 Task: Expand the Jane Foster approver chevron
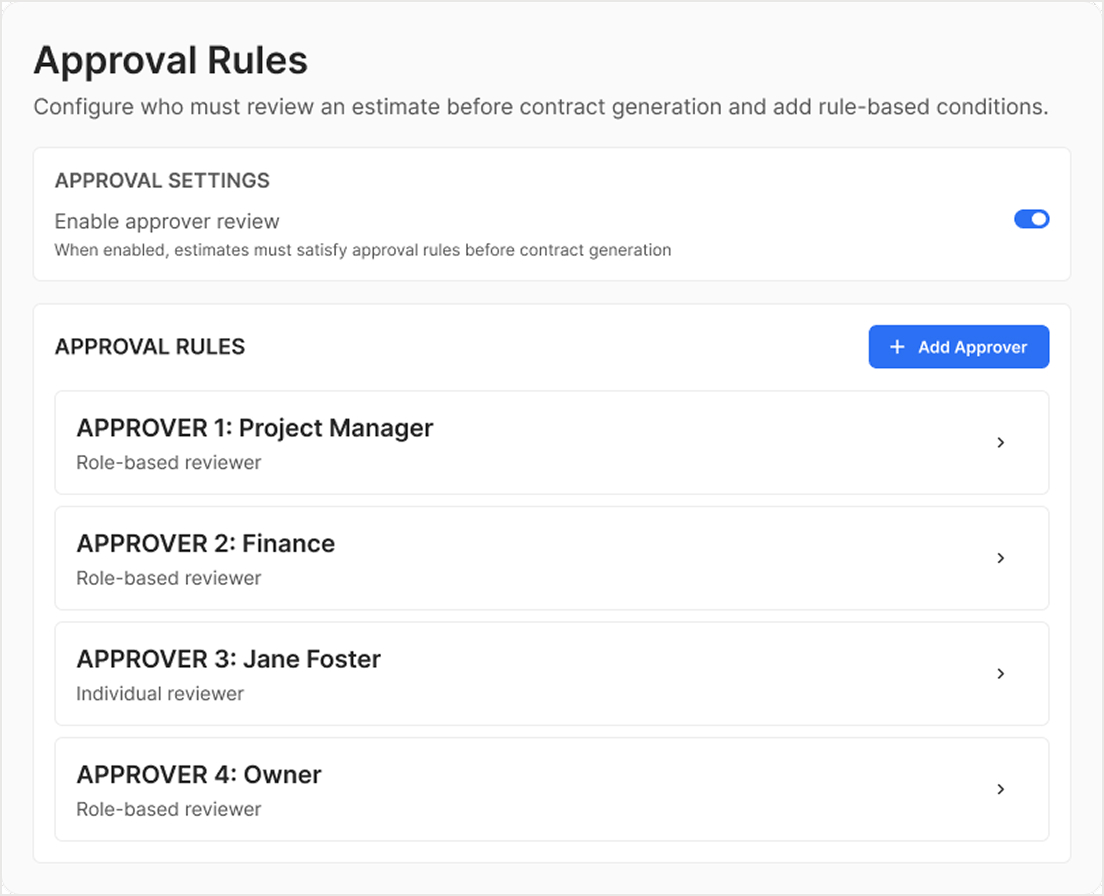pos(1000,674)
